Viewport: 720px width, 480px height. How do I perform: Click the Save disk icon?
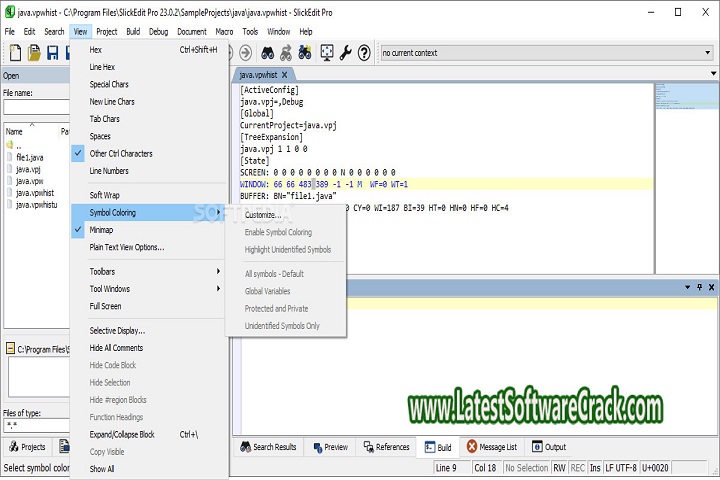tap(52, 53)
